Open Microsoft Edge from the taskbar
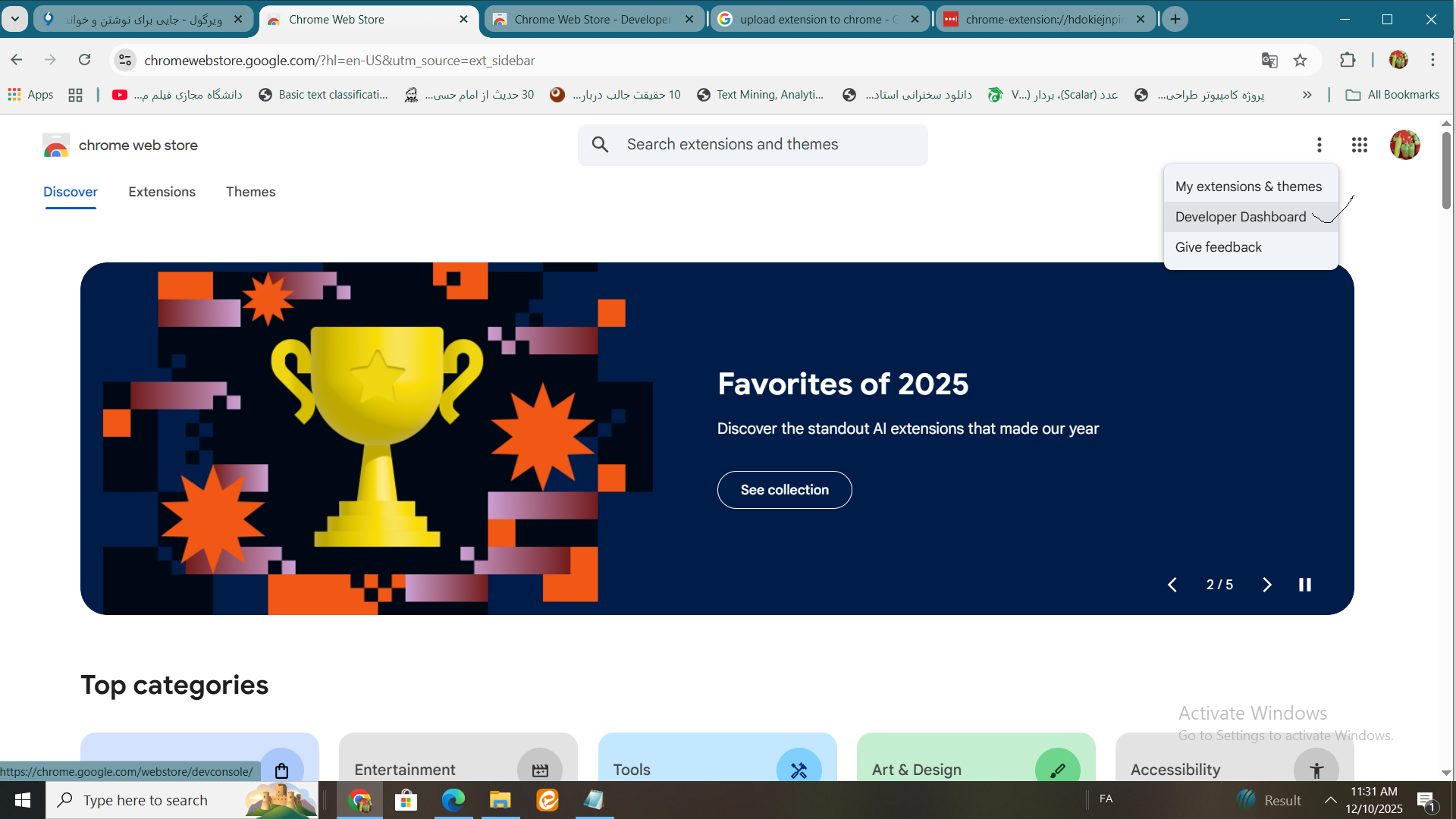Image resolution: width=1456 pixels, height=819 pixels. click(453, 800)
